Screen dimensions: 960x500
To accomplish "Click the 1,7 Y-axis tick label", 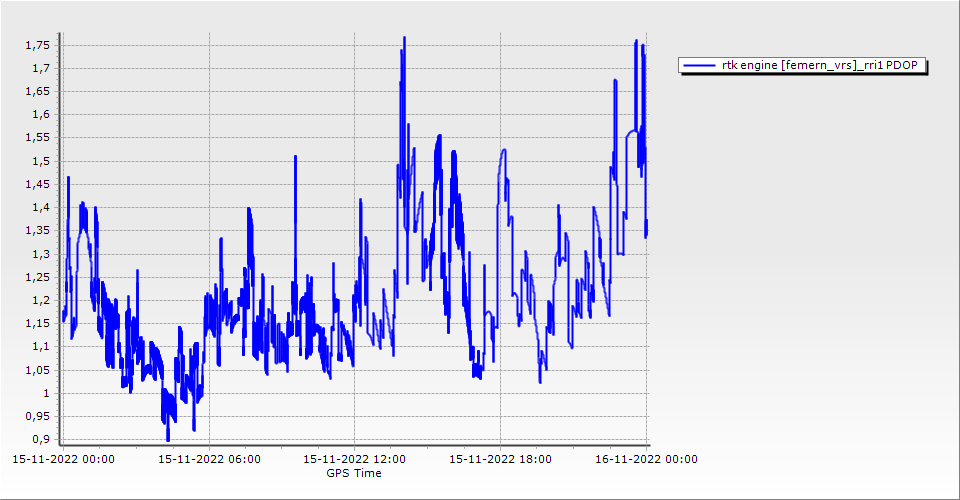I will click(x=42, y=68).
